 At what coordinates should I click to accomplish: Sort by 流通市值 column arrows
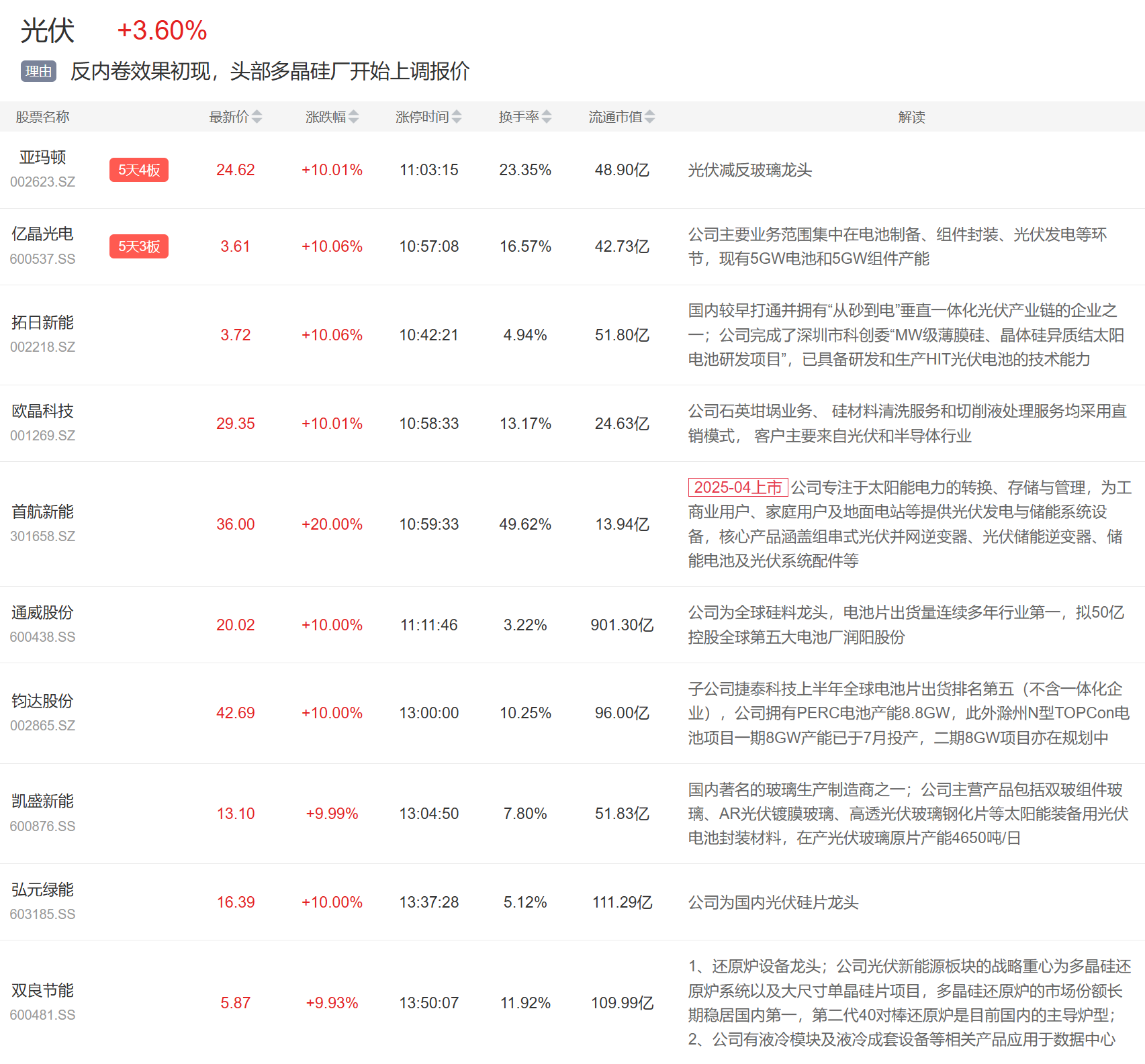click(x=649, y=117)
